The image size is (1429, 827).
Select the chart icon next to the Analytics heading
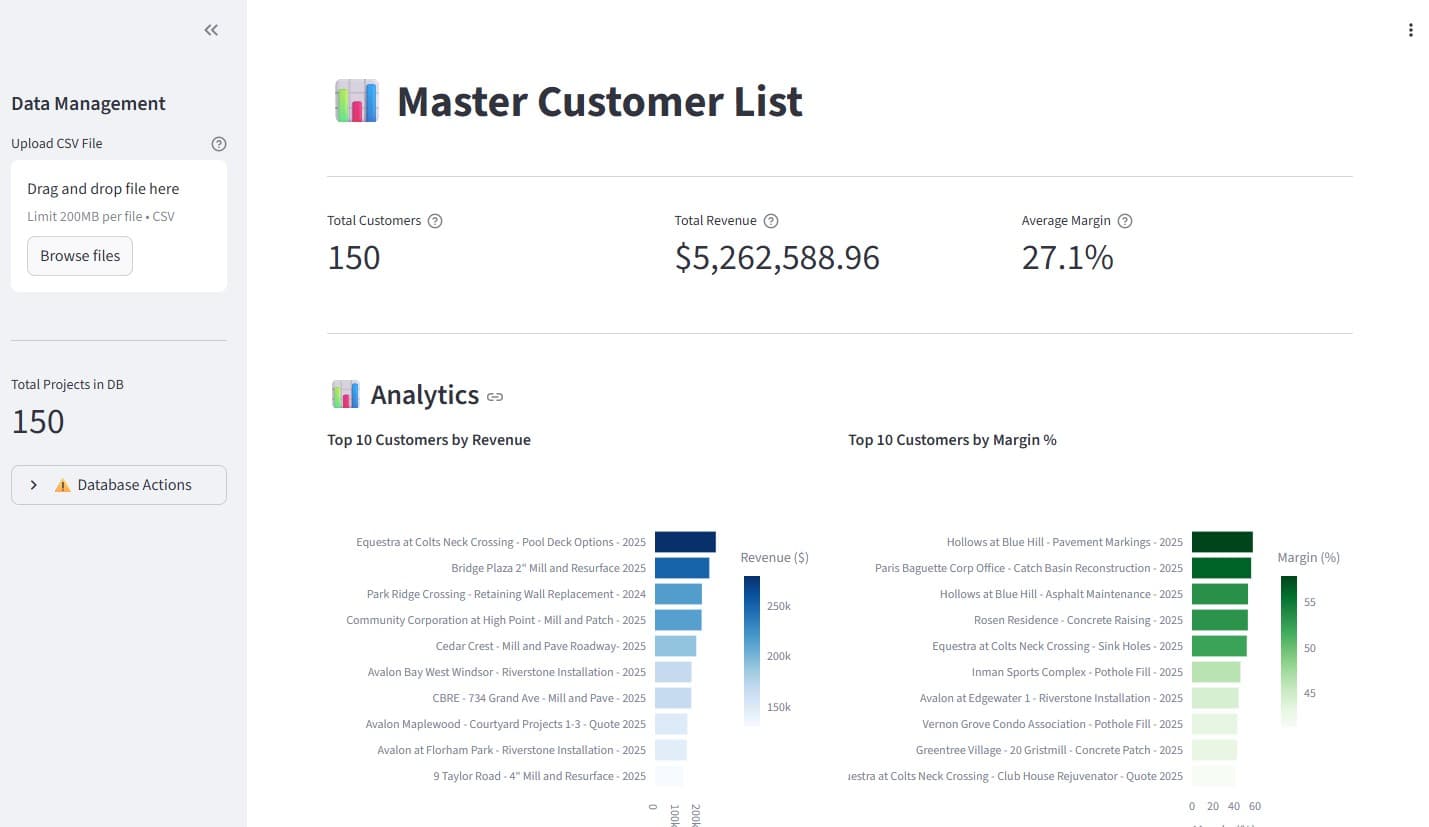[345, 394]
